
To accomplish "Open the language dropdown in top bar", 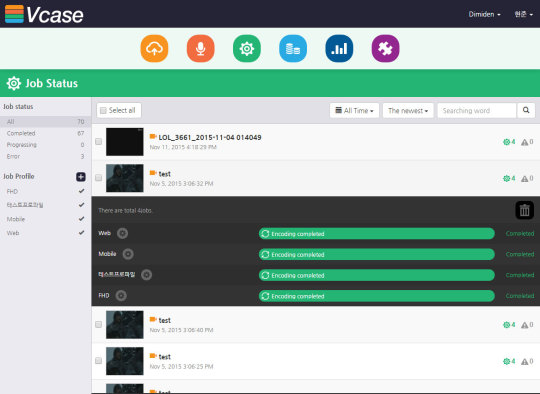I will [x=523, y=14].
